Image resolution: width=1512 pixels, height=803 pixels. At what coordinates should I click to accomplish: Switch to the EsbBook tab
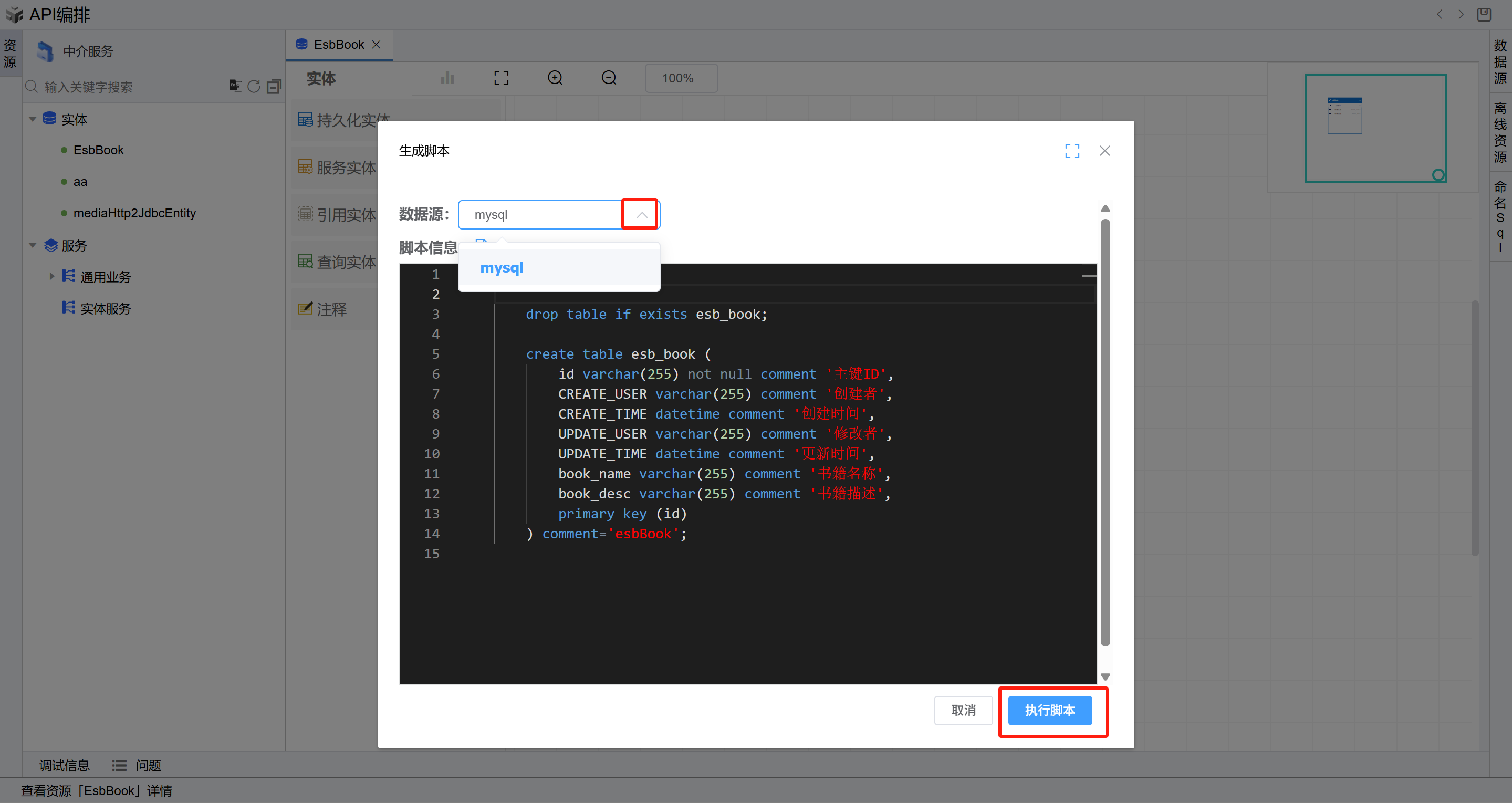point(338,45)
